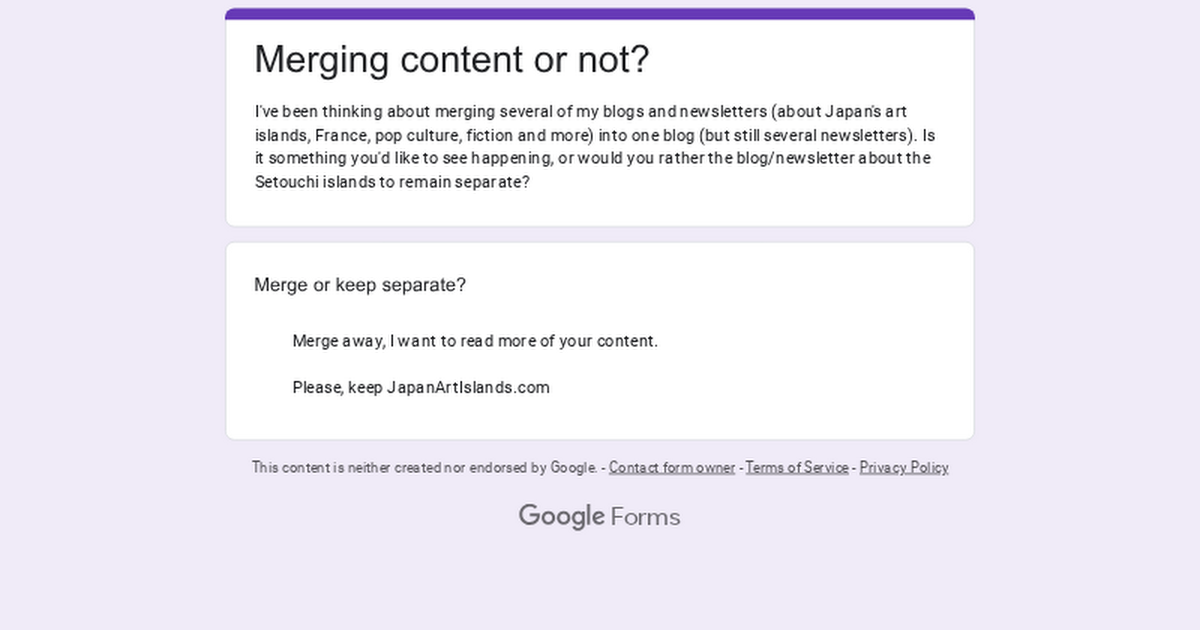
Task: Click the "Merging content or not?" title
Action: (451, 60)
